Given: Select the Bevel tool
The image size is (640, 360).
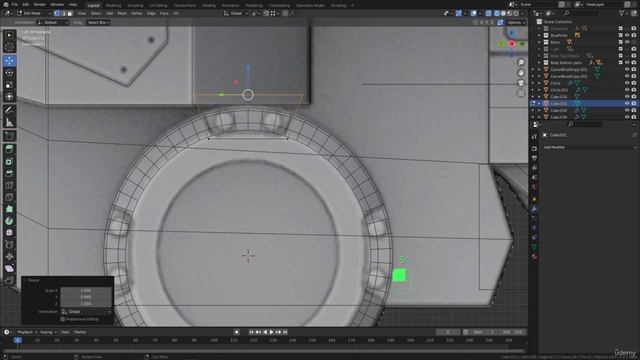Looking at the screenshot, I should coord(9,173).
